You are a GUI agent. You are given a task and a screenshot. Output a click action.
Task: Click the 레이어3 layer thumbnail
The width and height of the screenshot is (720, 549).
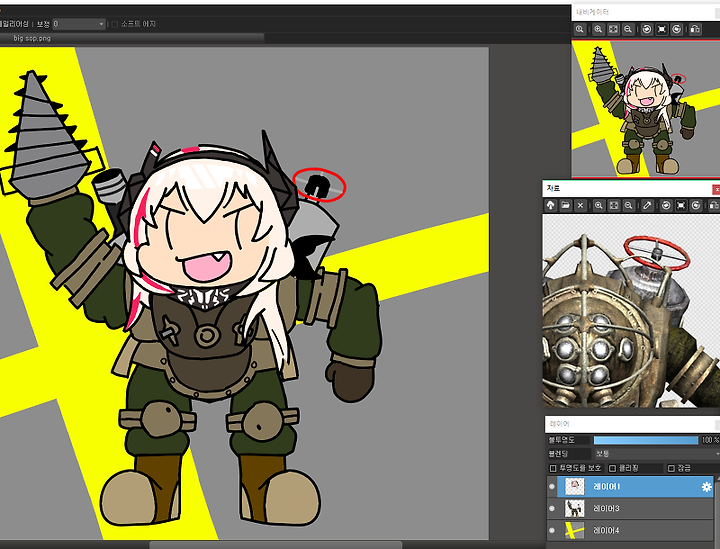pos(574,508)
